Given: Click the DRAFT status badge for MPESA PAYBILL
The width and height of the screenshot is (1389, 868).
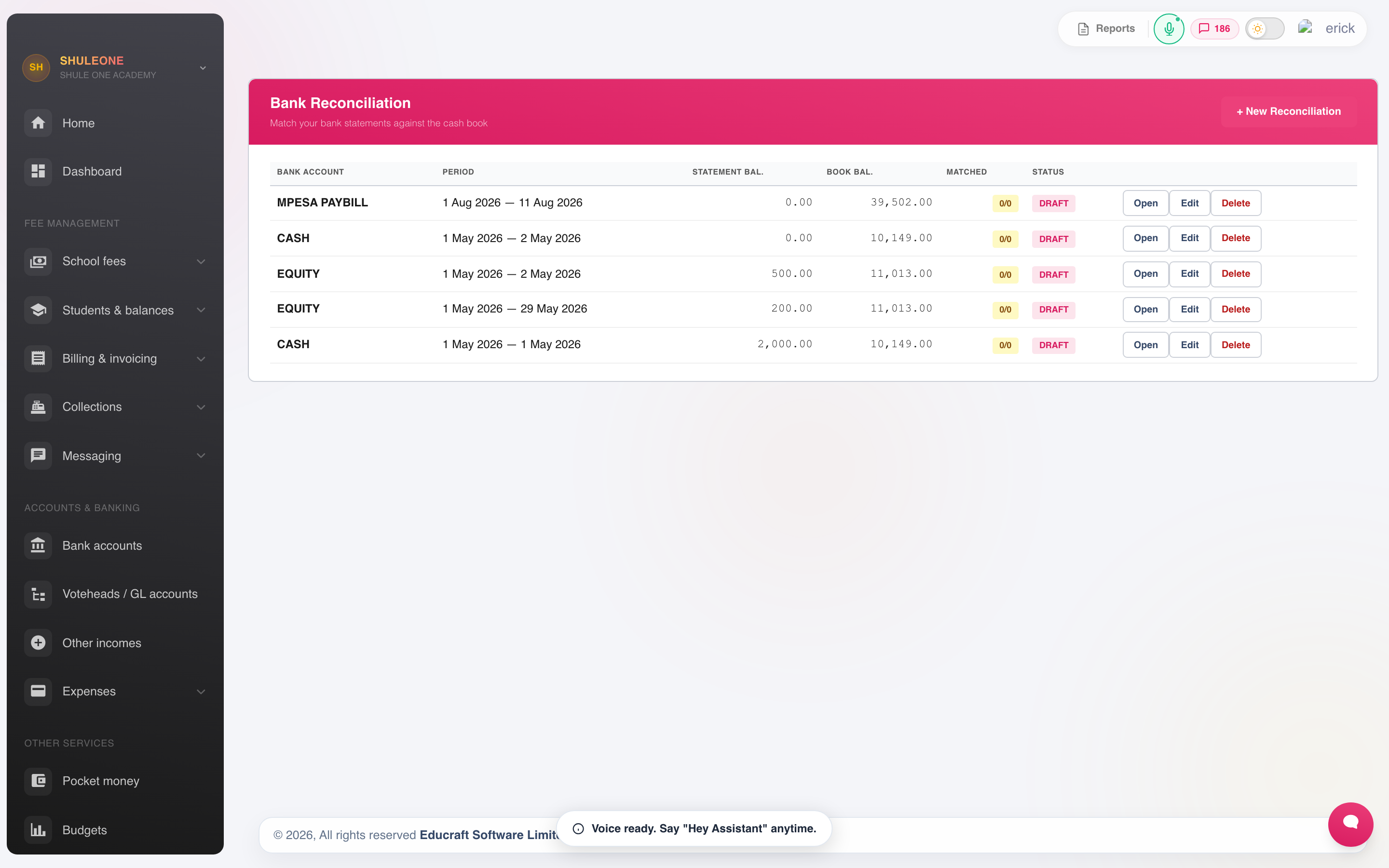Looking at the screenshot, I should pyautogui.click(x=1053, y=203).
